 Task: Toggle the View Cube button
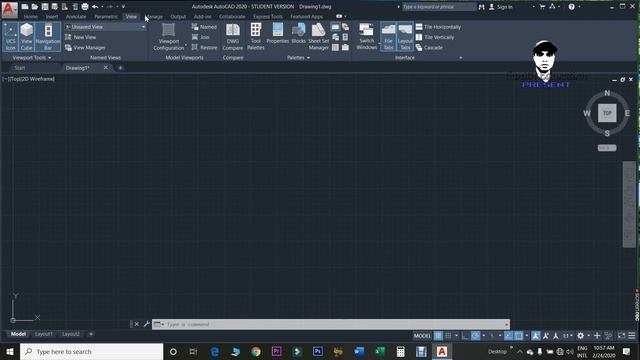pyautogui.click(x=27, y=37)
